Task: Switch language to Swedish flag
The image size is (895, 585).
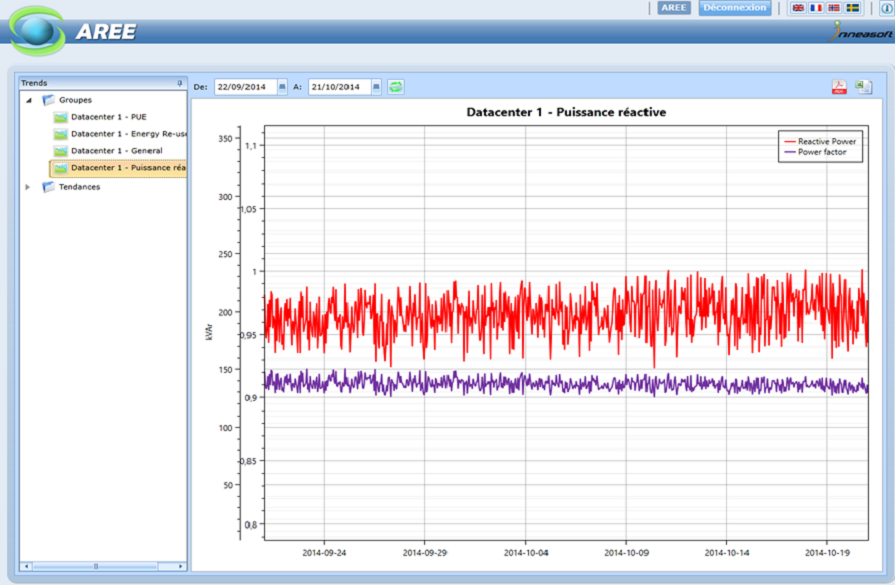Action: [853, 8]
